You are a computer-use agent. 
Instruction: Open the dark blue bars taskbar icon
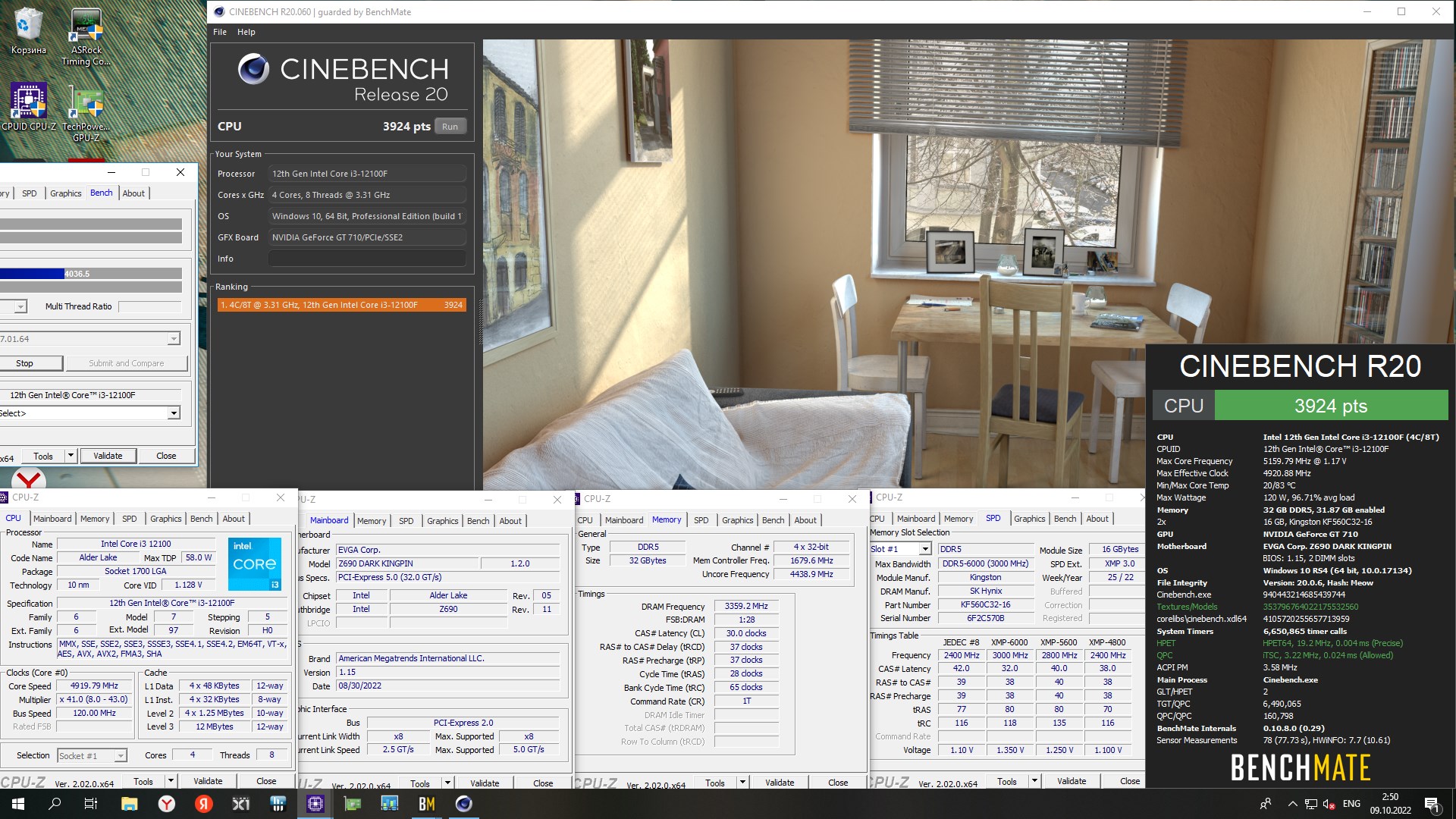click(x=278, y=804)
